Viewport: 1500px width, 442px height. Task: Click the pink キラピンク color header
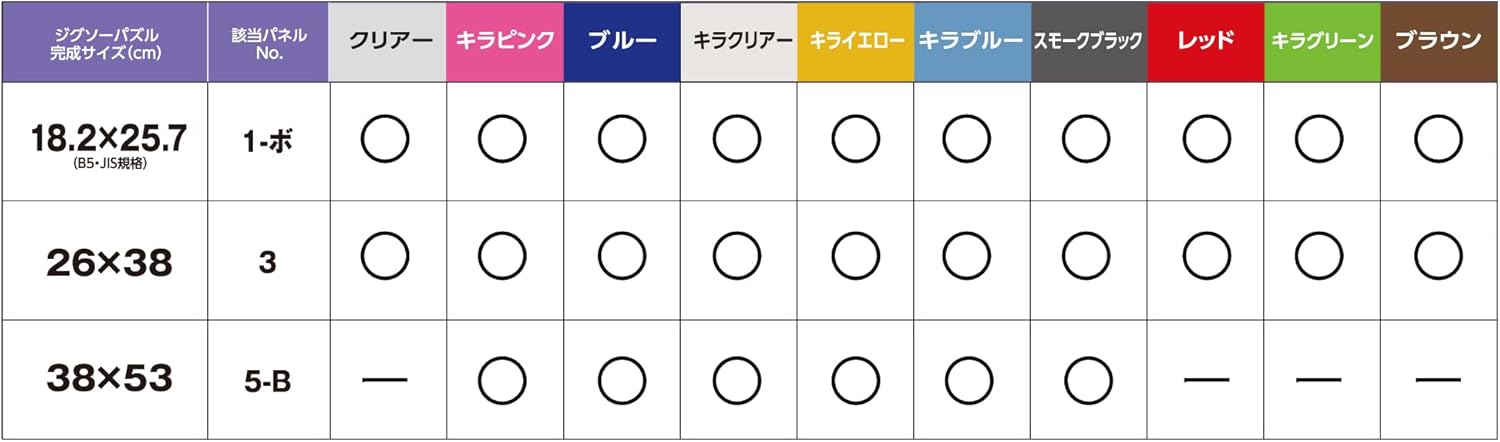[x=505, y=42]
